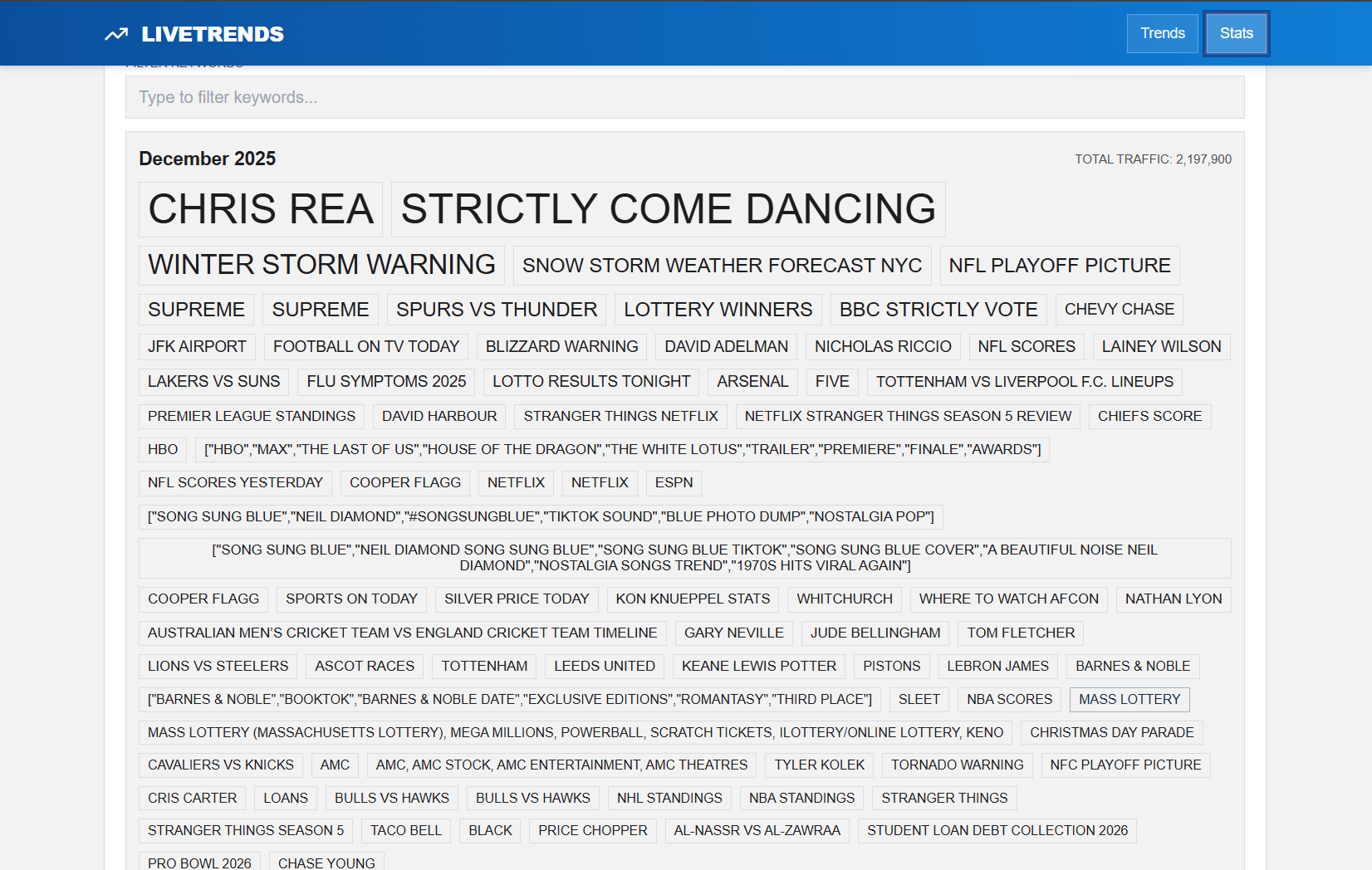The height and width of the screenshot is (870, 1372).
Task: Open CHRISTMAS DAY PARADE keyword
Action: pyautogui.click(x=1112, y=733)
